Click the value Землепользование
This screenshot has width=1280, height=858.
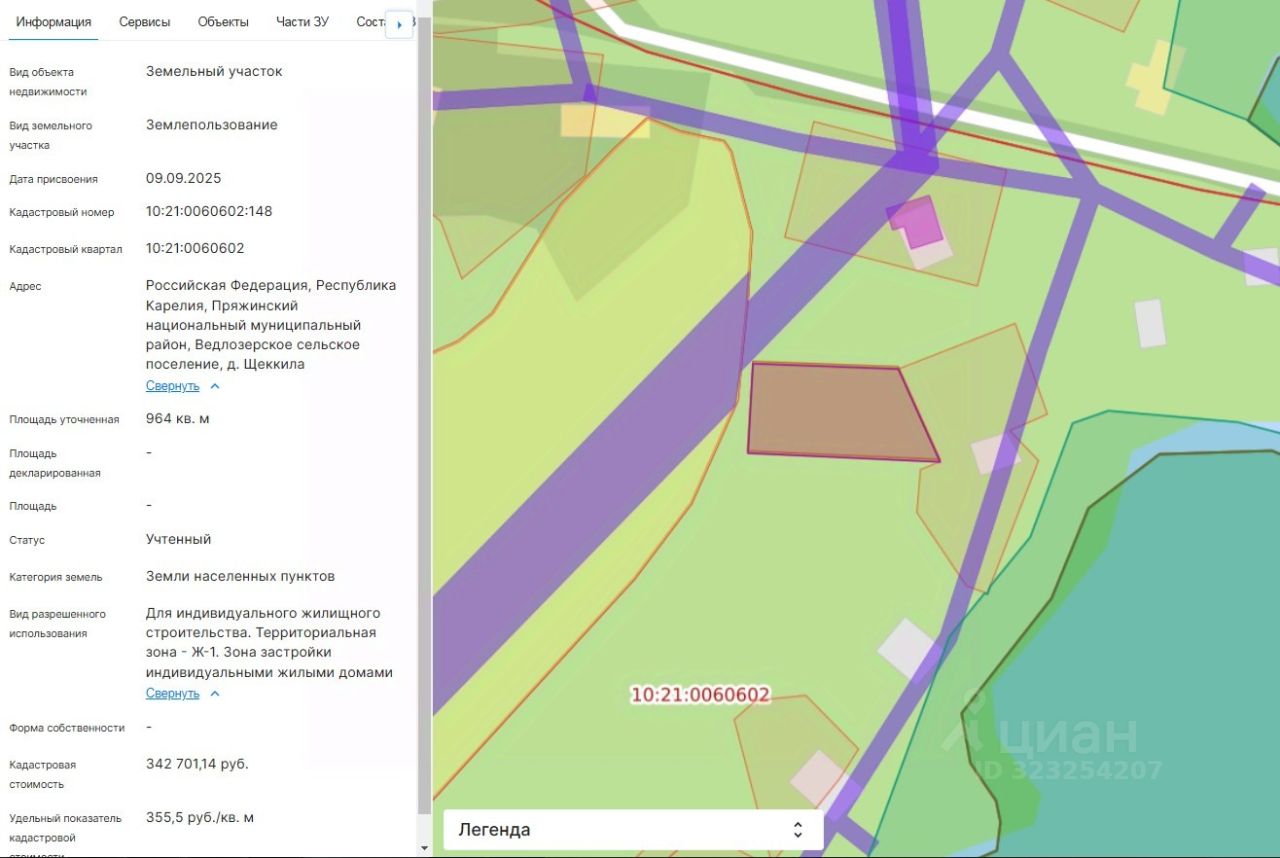[212, 125]
